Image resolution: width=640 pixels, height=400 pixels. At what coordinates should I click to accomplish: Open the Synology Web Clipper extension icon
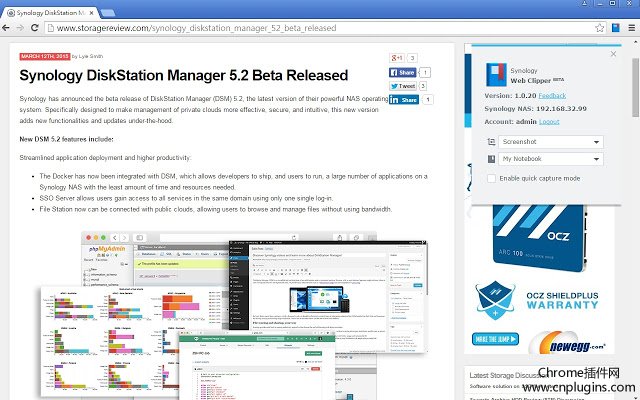[616, 28]
